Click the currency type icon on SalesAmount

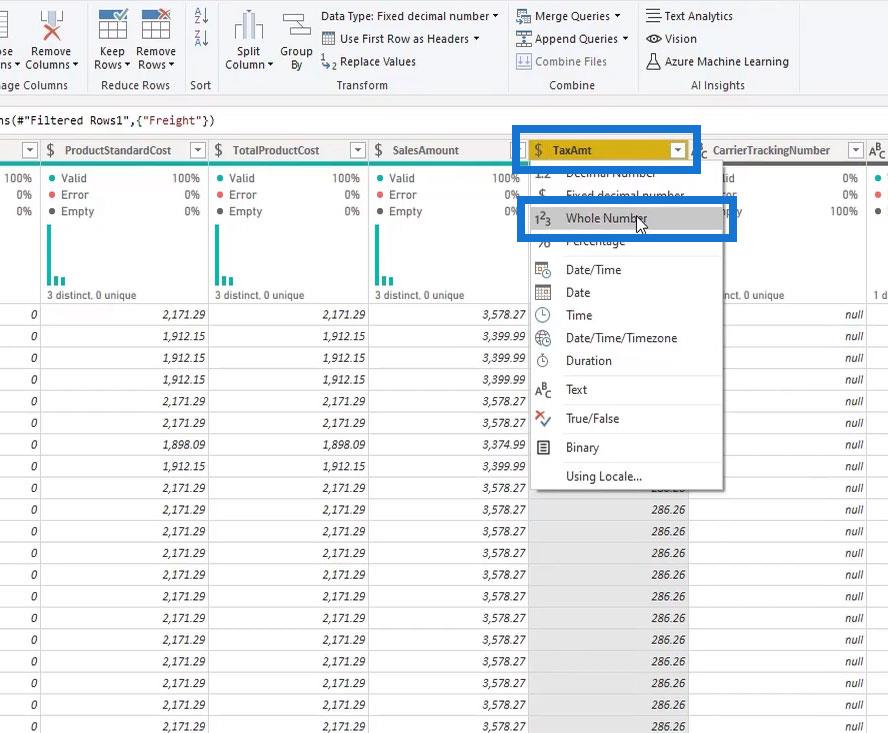[x=379, y=150]
